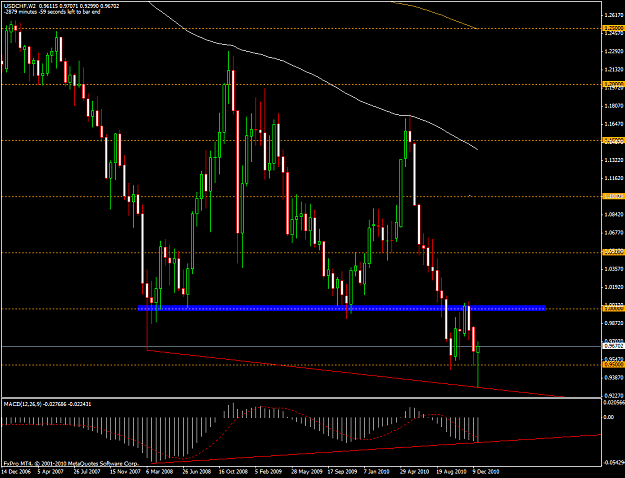Click the MACD 0.00 scale label
This screenshot has width=625, height=478.
pyautogui.click(x=609, y=417)
